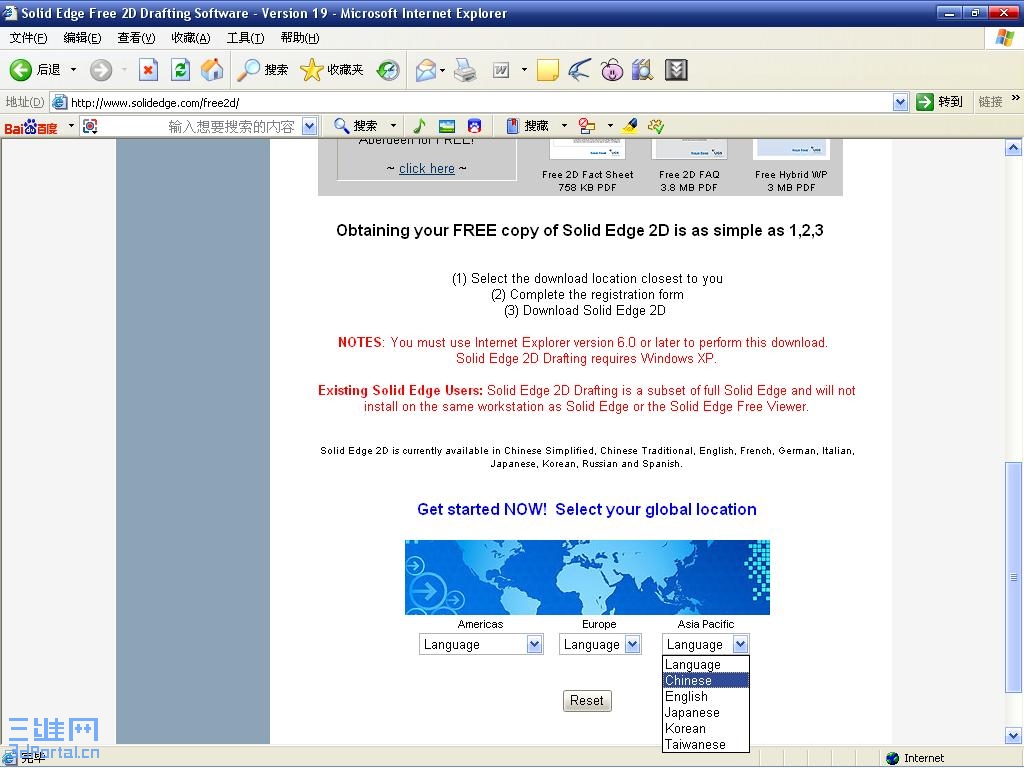
Task: Click the blue bird messenger icon
Action: tap(579, 70)
